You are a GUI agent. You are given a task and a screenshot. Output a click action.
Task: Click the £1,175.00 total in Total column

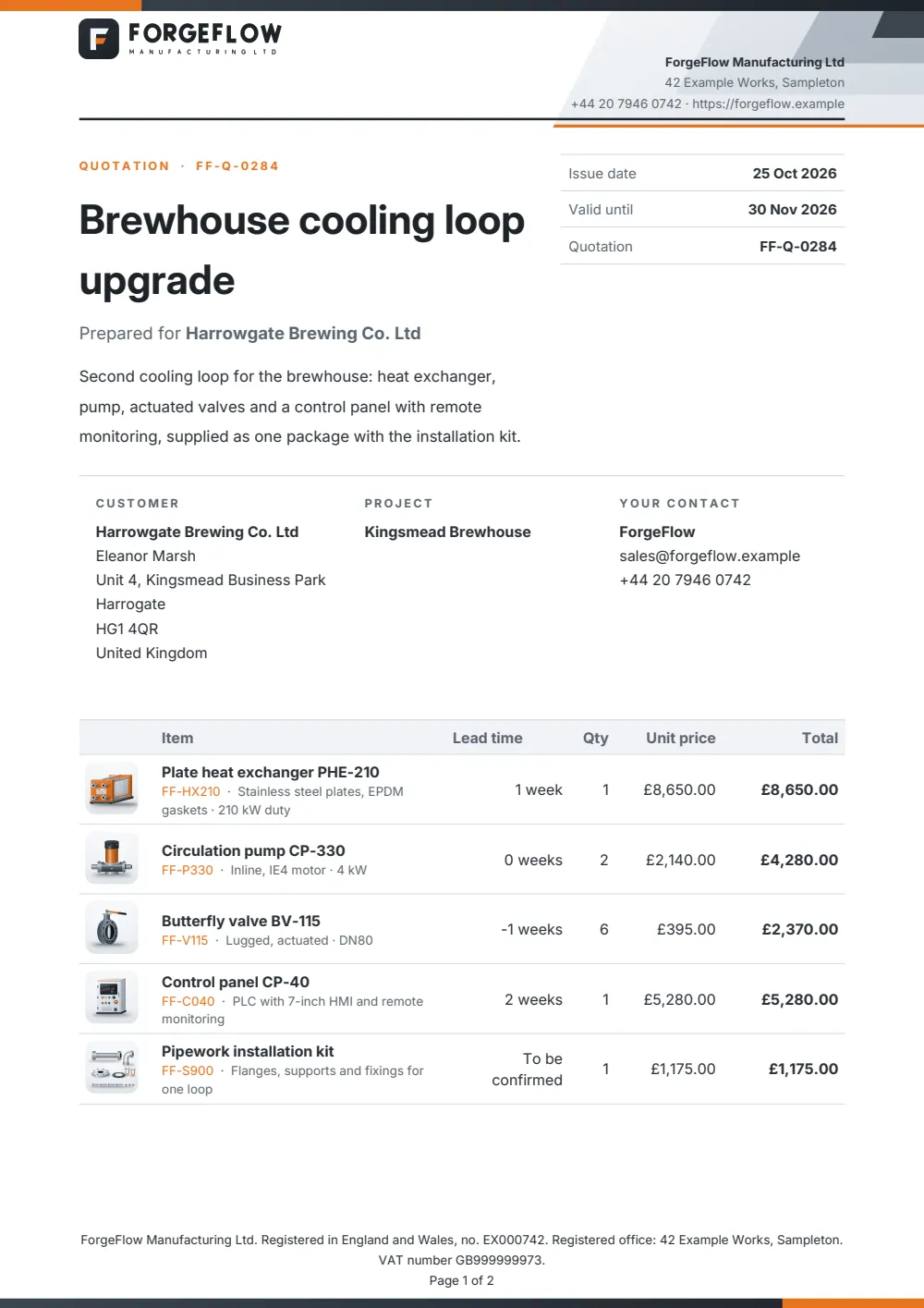804,1069
